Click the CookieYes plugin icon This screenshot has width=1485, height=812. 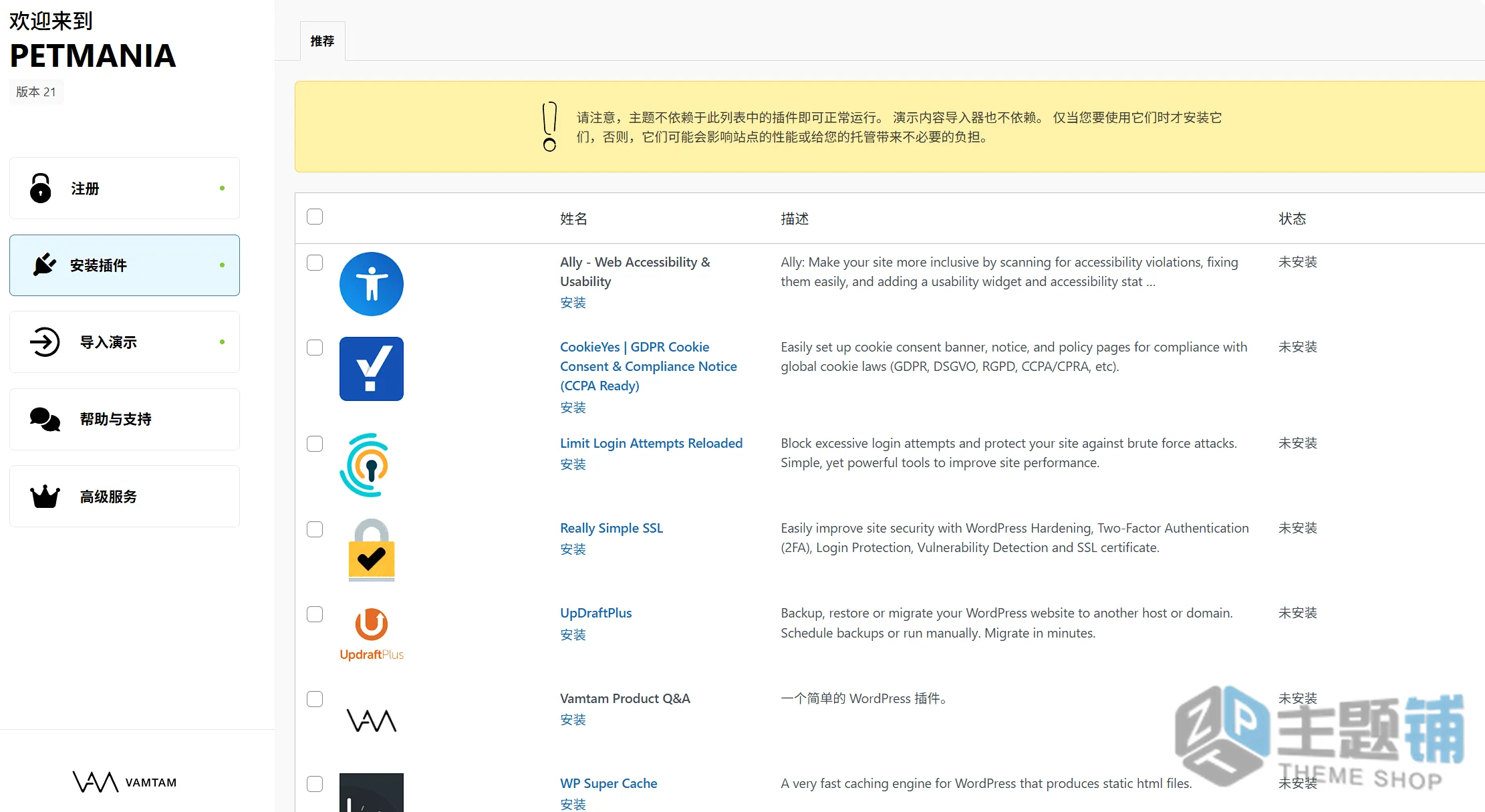point(372,369)
